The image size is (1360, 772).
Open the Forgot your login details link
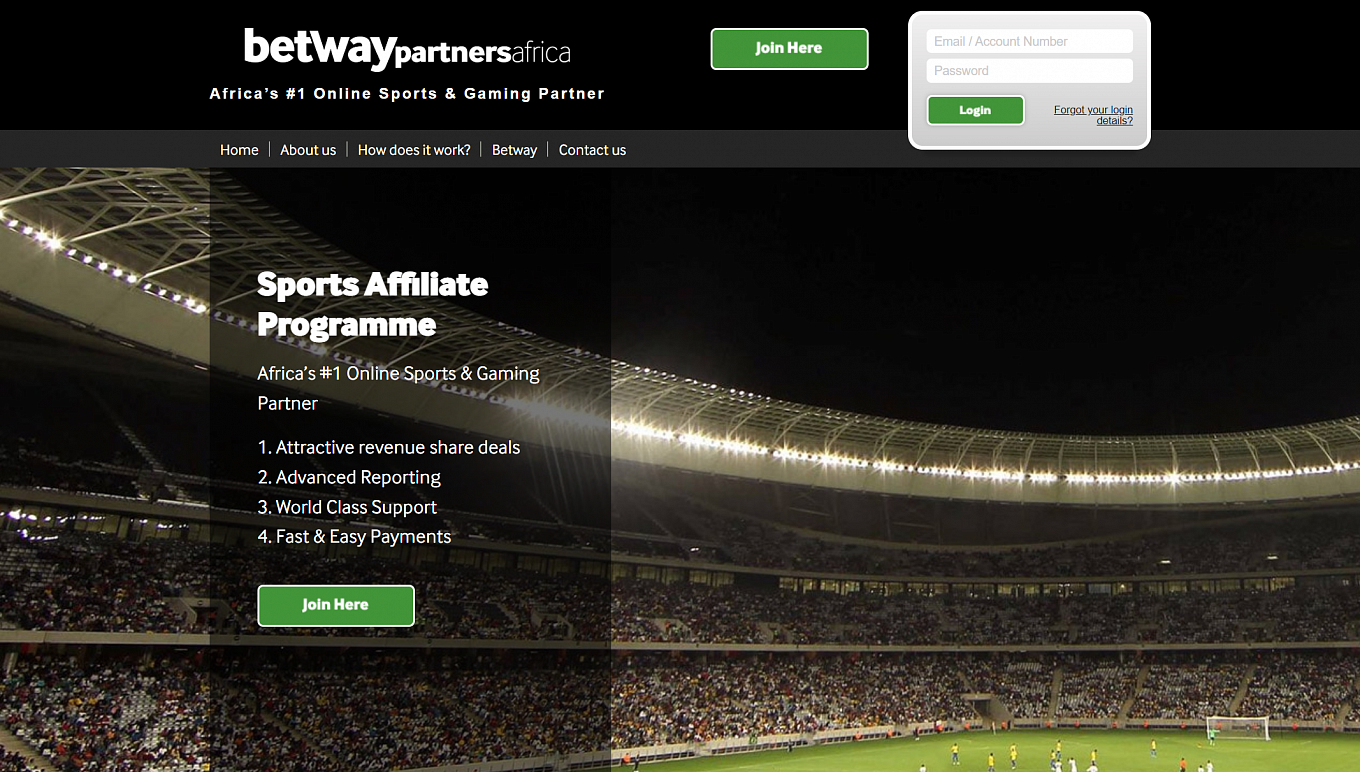point(1093,115)
